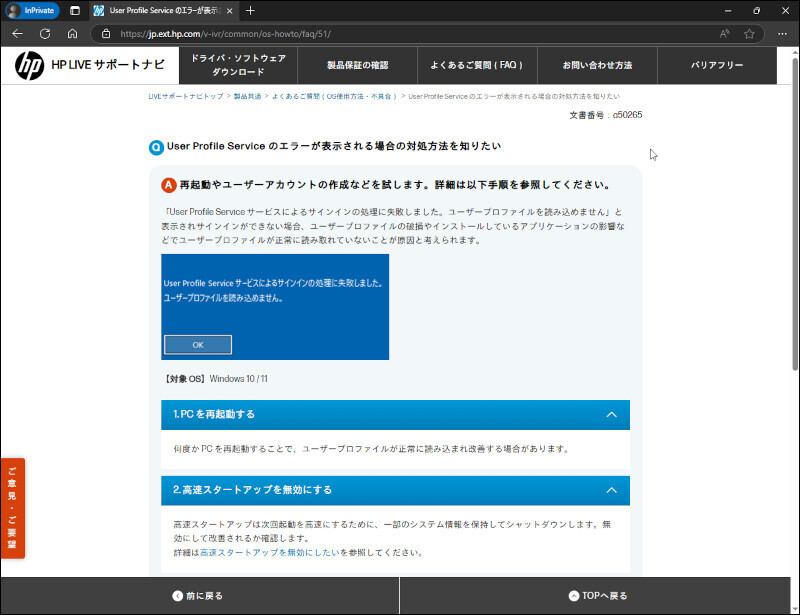Screen dimensions: 800x615
Task: Collapse 2. 高速スタートアップを無効にする section
Action: coord(395,490)
